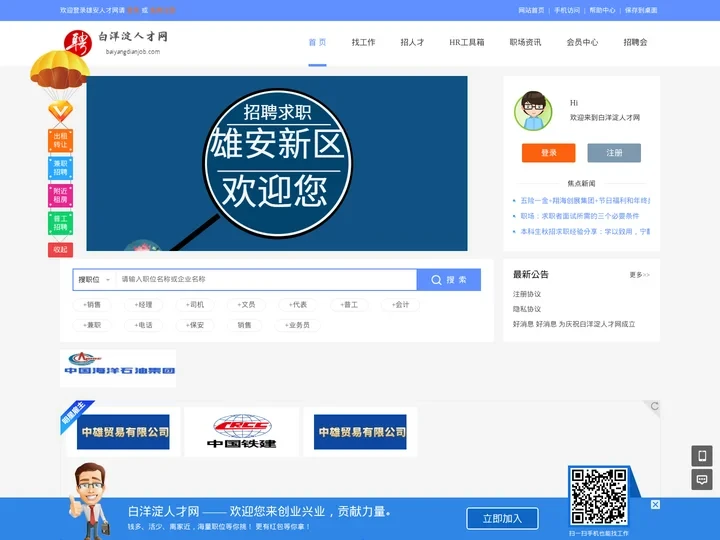Select the +销售 keyword tag
Viewport: 720px width, 540px height.
[x=92, y=304]
